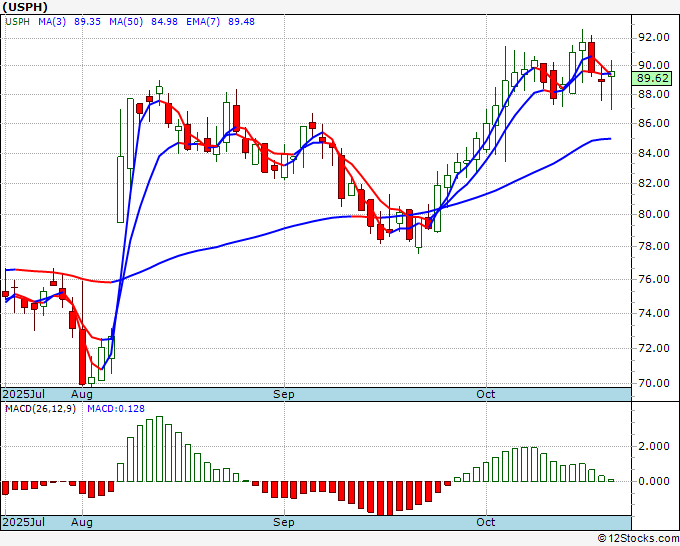Image resolution: width=680 pixels, height=546 pixels.
Task: Click the 2.000 MACD axis label
Action: pyautogui.click(x=653, y=446)
